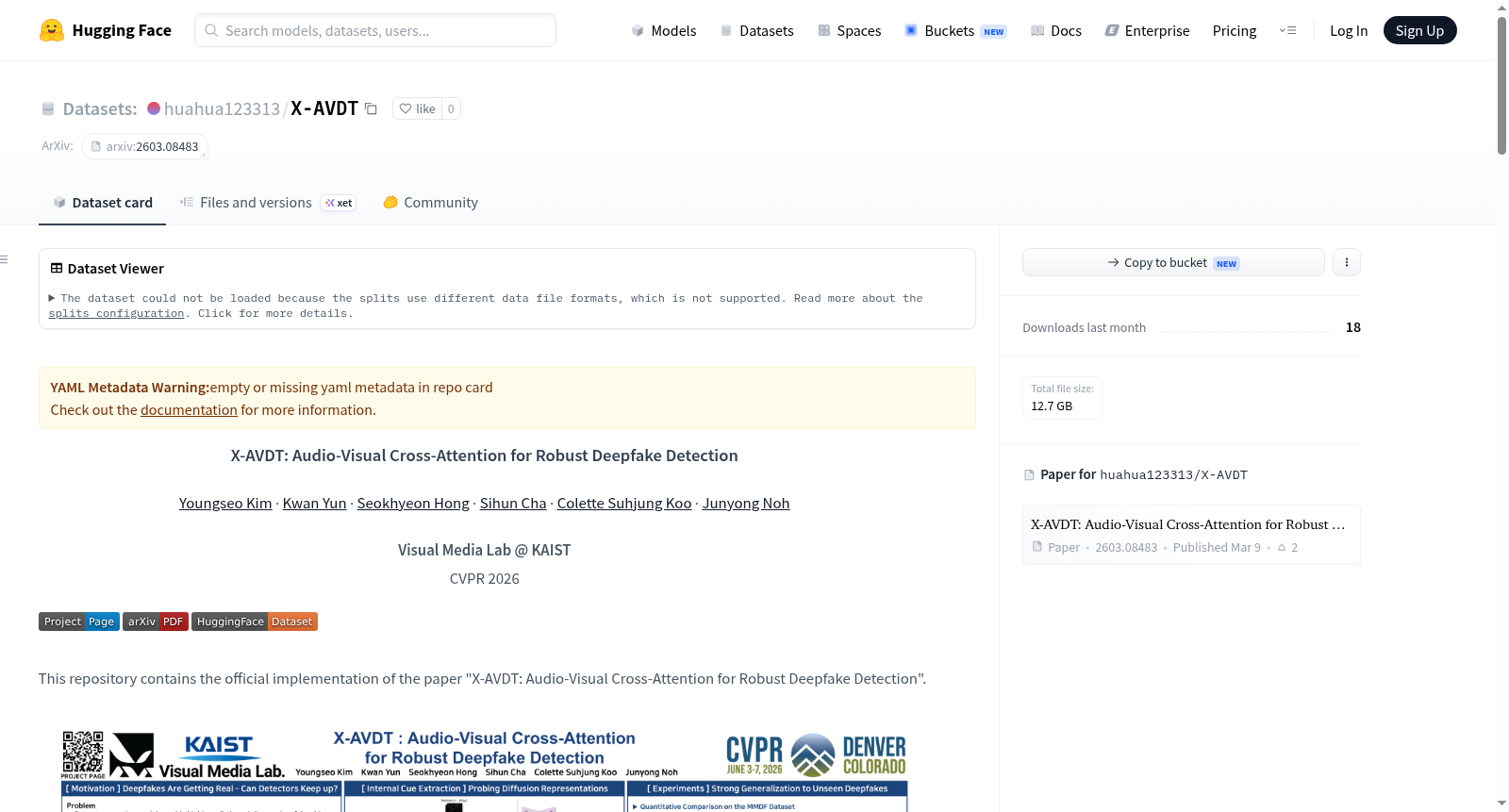Viewport: 1509px width, 812px height.
Task: Open author Junyong Noh link
Action: click(x=746, y=504)
